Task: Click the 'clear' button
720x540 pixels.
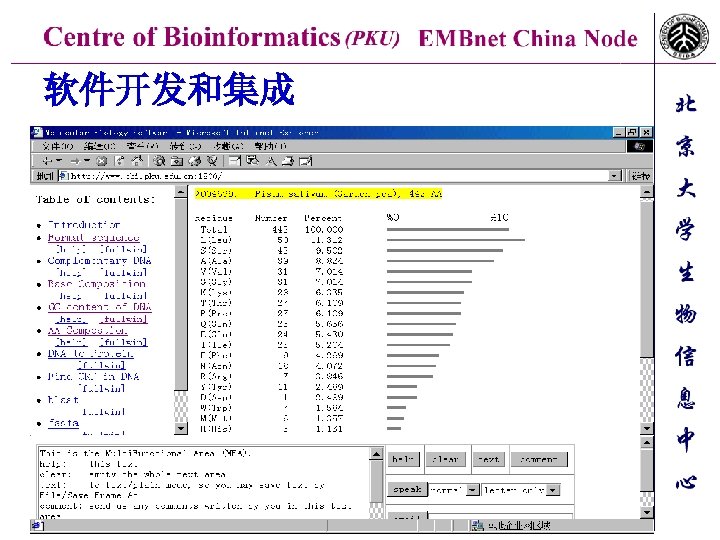Action: 445,459
